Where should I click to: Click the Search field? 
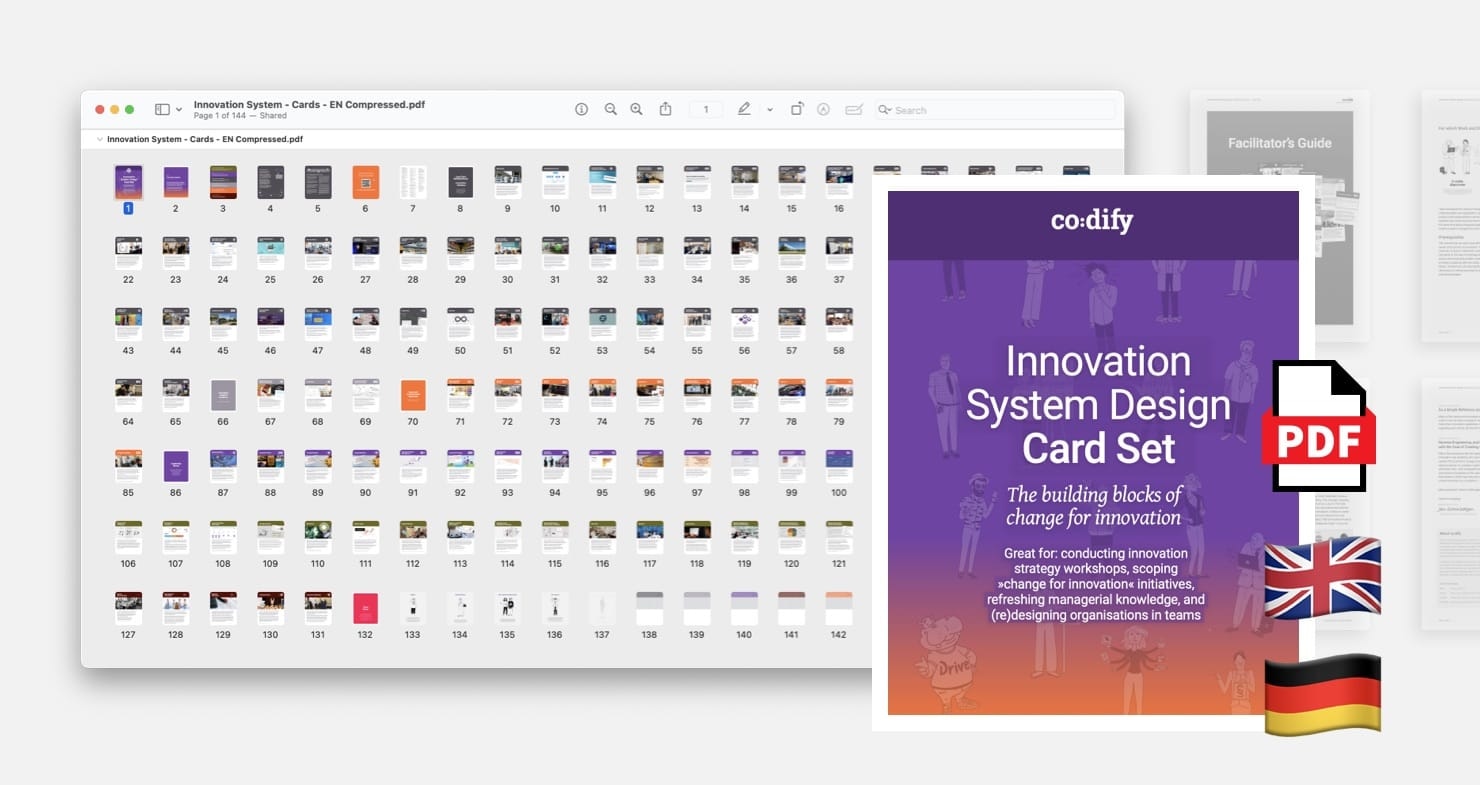[x=994, y=110]
